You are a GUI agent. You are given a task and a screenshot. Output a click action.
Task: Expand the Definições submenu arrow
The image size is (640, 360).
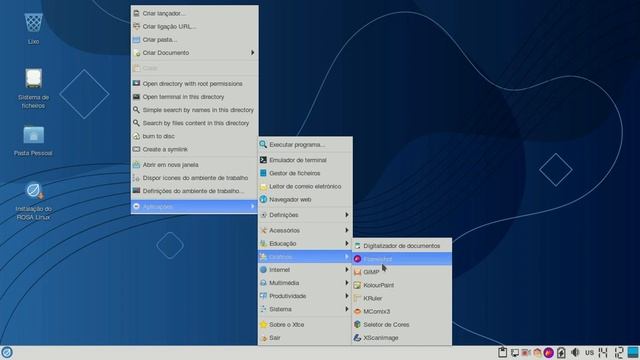347,215
